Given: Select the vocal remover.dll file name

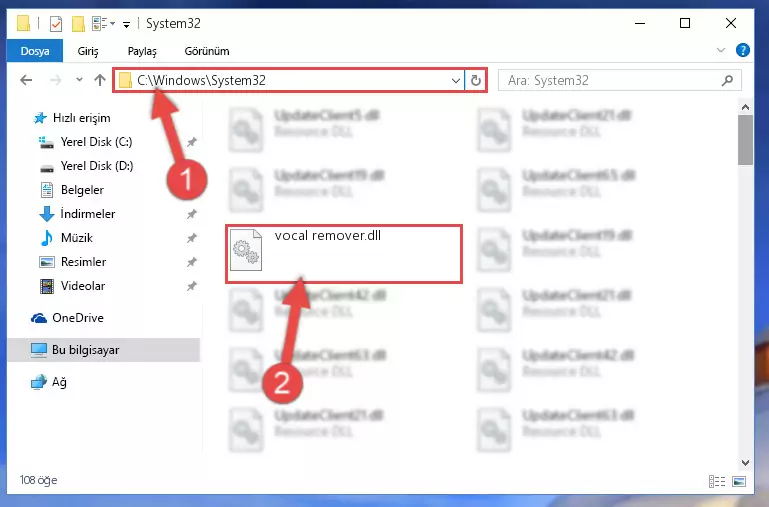Looking at the screenshot, I should [328, 236].
